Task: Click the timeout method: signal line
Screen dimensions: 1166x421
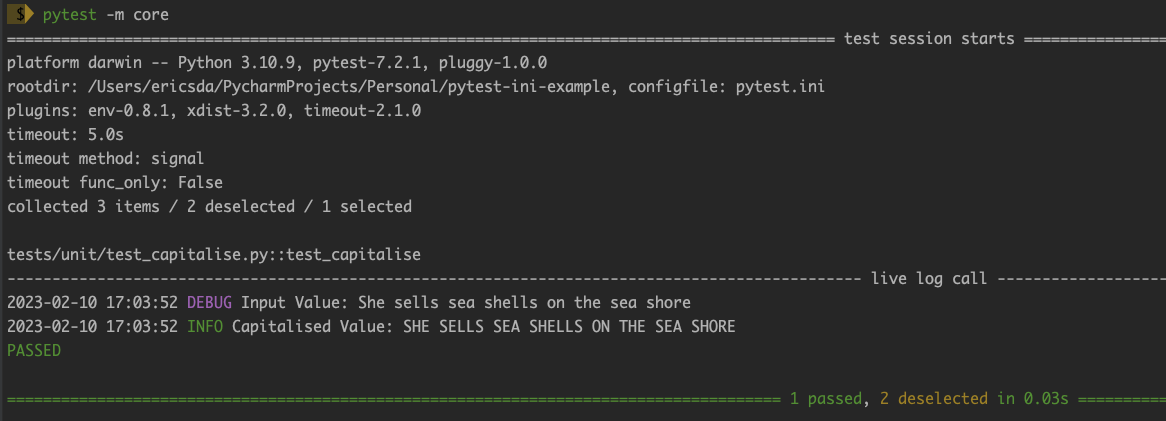Action: 106,158
